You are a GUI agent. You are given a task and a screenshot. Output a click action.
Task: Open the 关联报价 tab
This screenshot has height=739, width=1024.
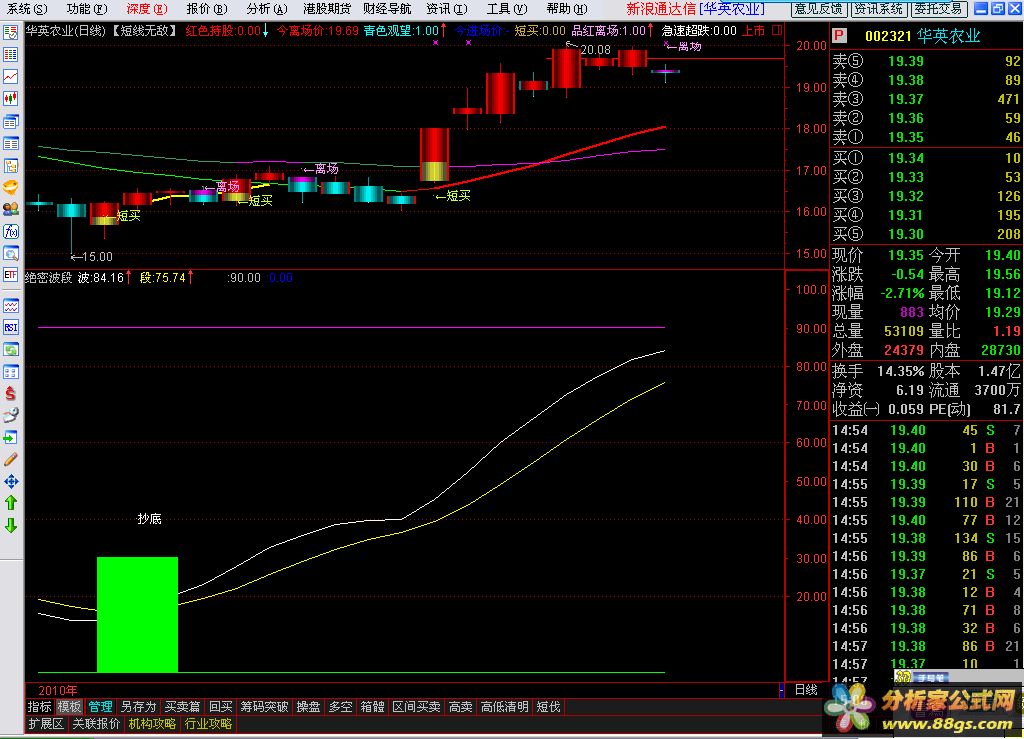96,723
